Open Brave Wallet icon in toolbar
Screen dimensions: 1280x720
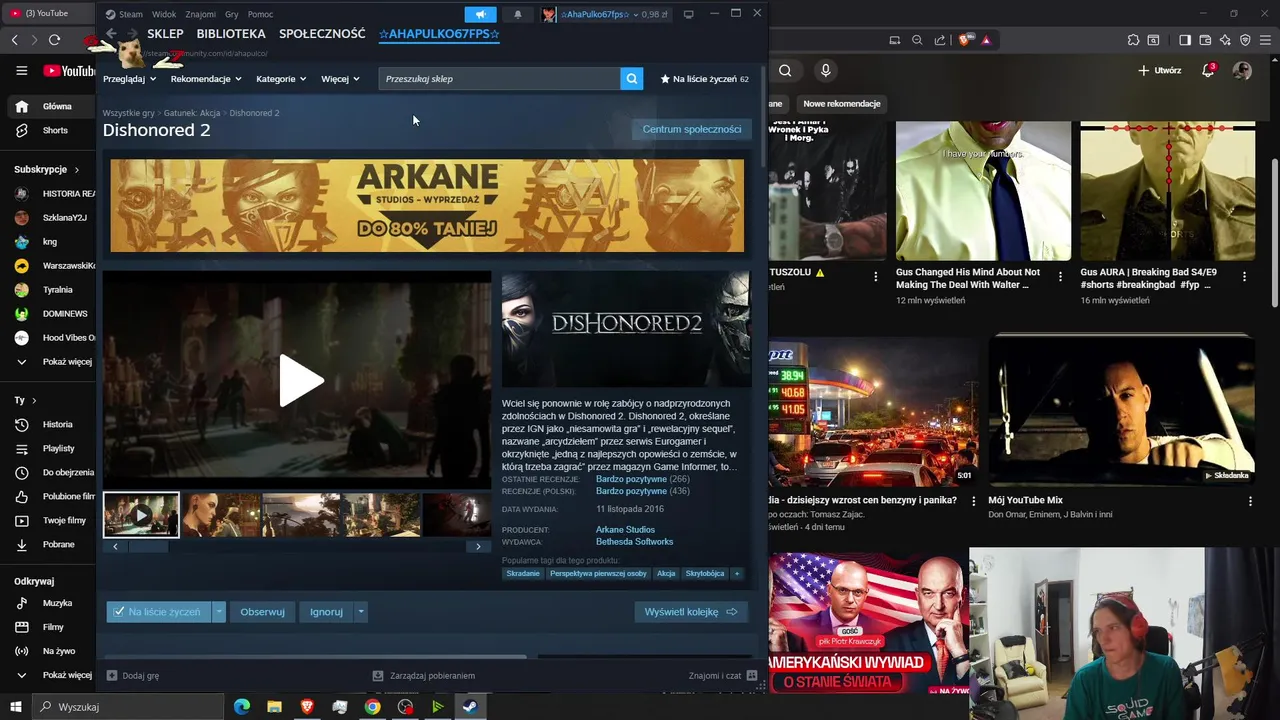coord(1205,40)
